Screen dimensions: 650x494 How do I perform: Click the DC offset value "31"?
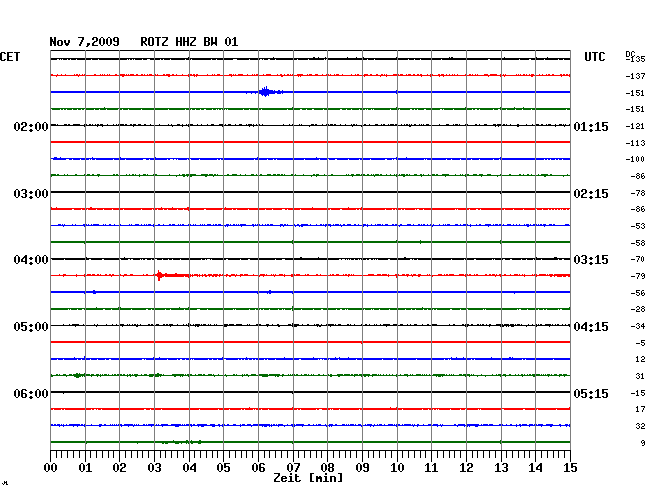click(640, 376)
